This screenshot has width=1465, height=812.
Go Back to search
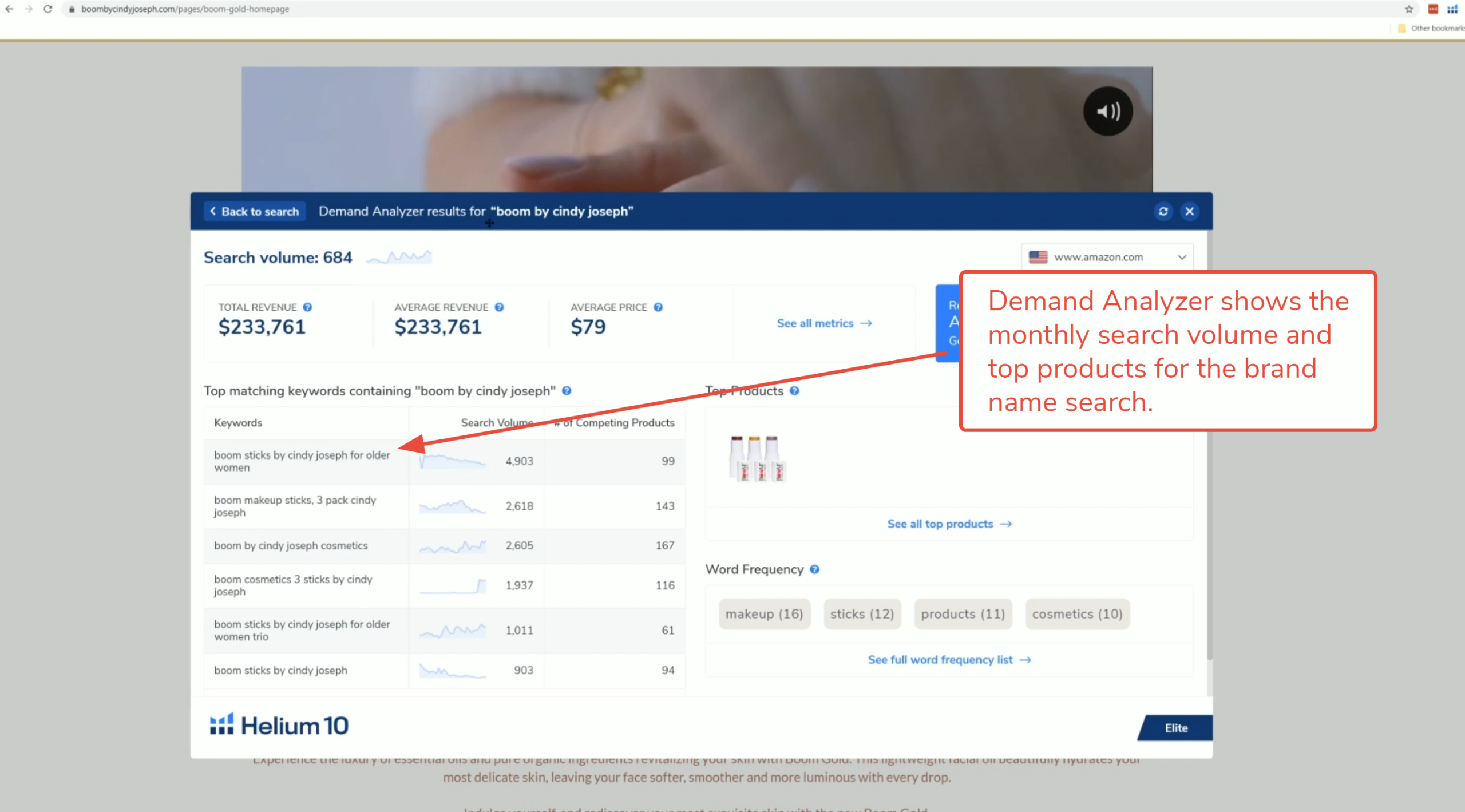(x=254, y=211)
